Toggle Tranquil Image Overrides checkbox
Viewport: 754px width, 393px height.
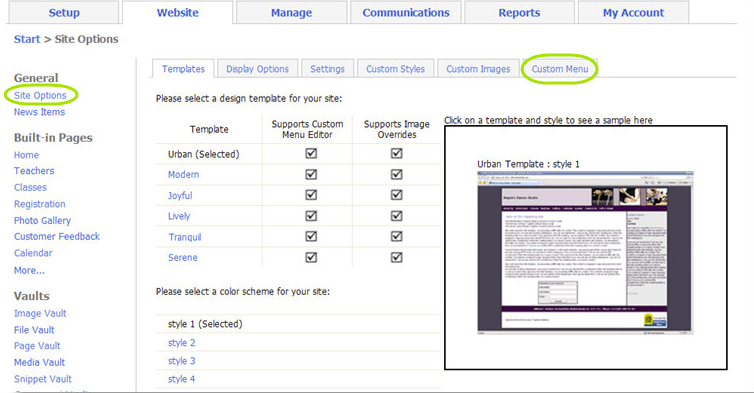396,236
